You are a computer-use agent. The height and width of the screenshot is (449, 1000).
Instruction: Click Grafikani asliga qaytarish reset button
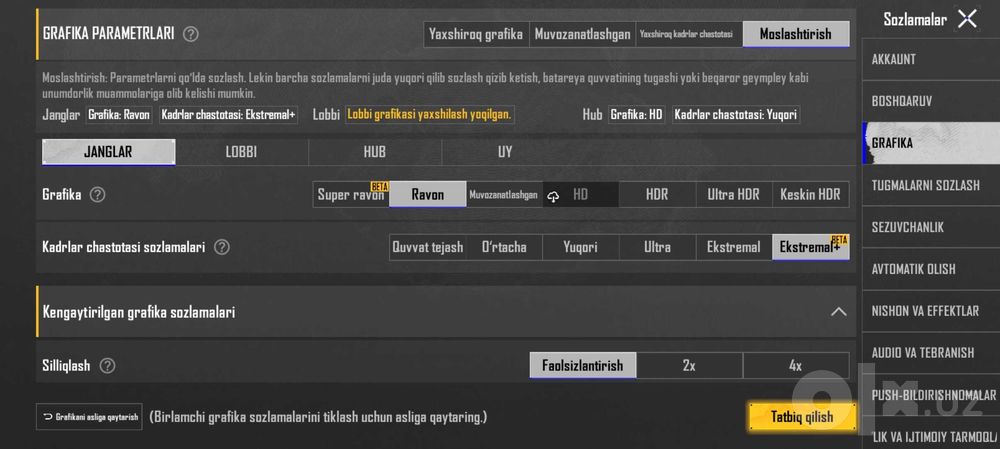tap(89, 417)
